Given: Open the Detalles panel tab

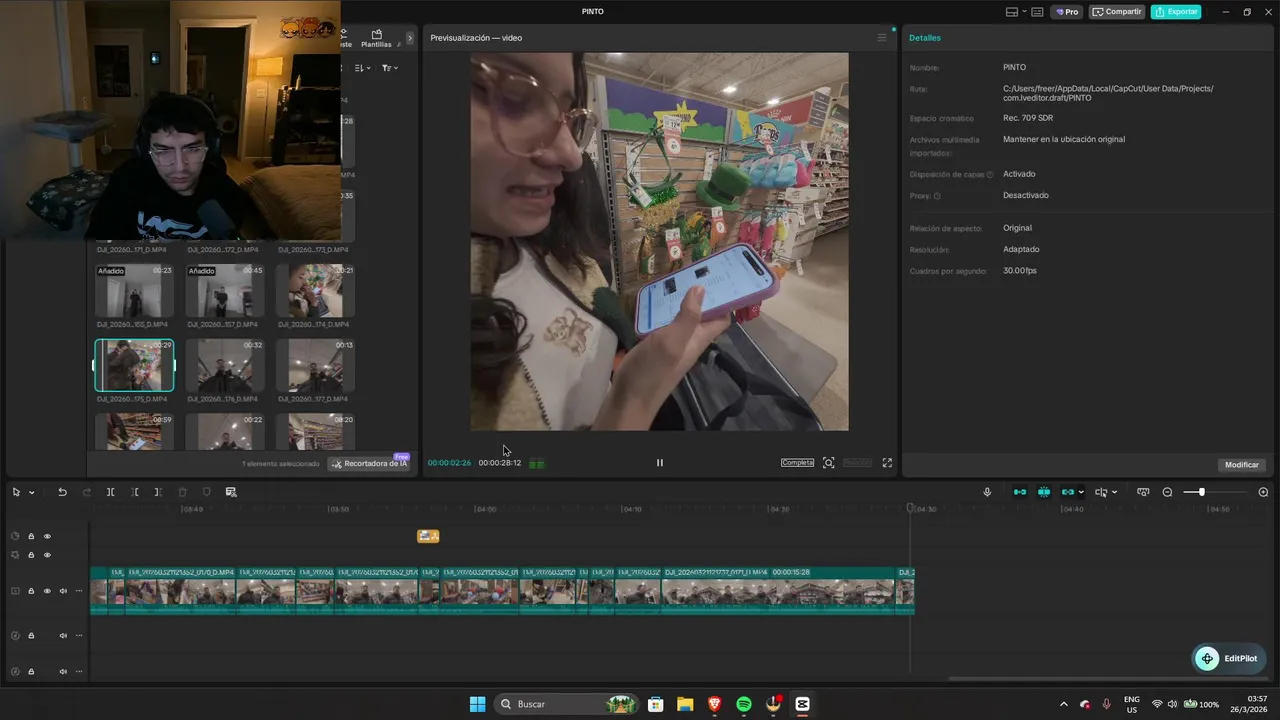Looking at the screenshot, I should pyautogui.click(x=925, y=38).
